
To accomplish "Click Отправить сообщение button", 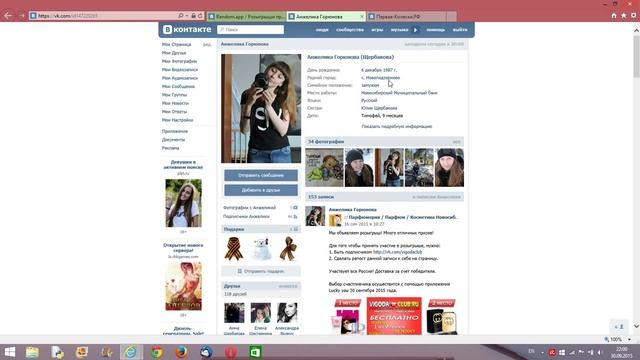I will coord(261,176).
